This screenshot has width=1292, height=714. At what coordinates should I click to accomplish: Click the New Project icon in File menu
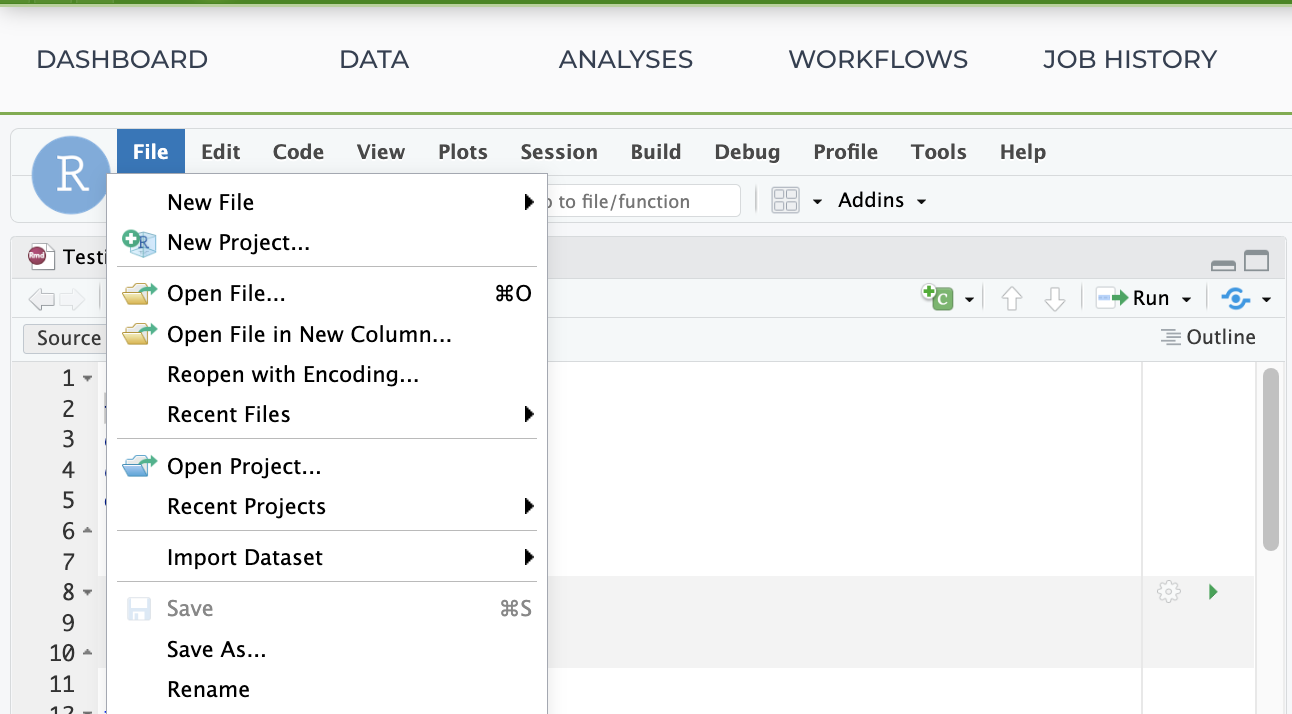pyautogui.click(x=138, y=242)
